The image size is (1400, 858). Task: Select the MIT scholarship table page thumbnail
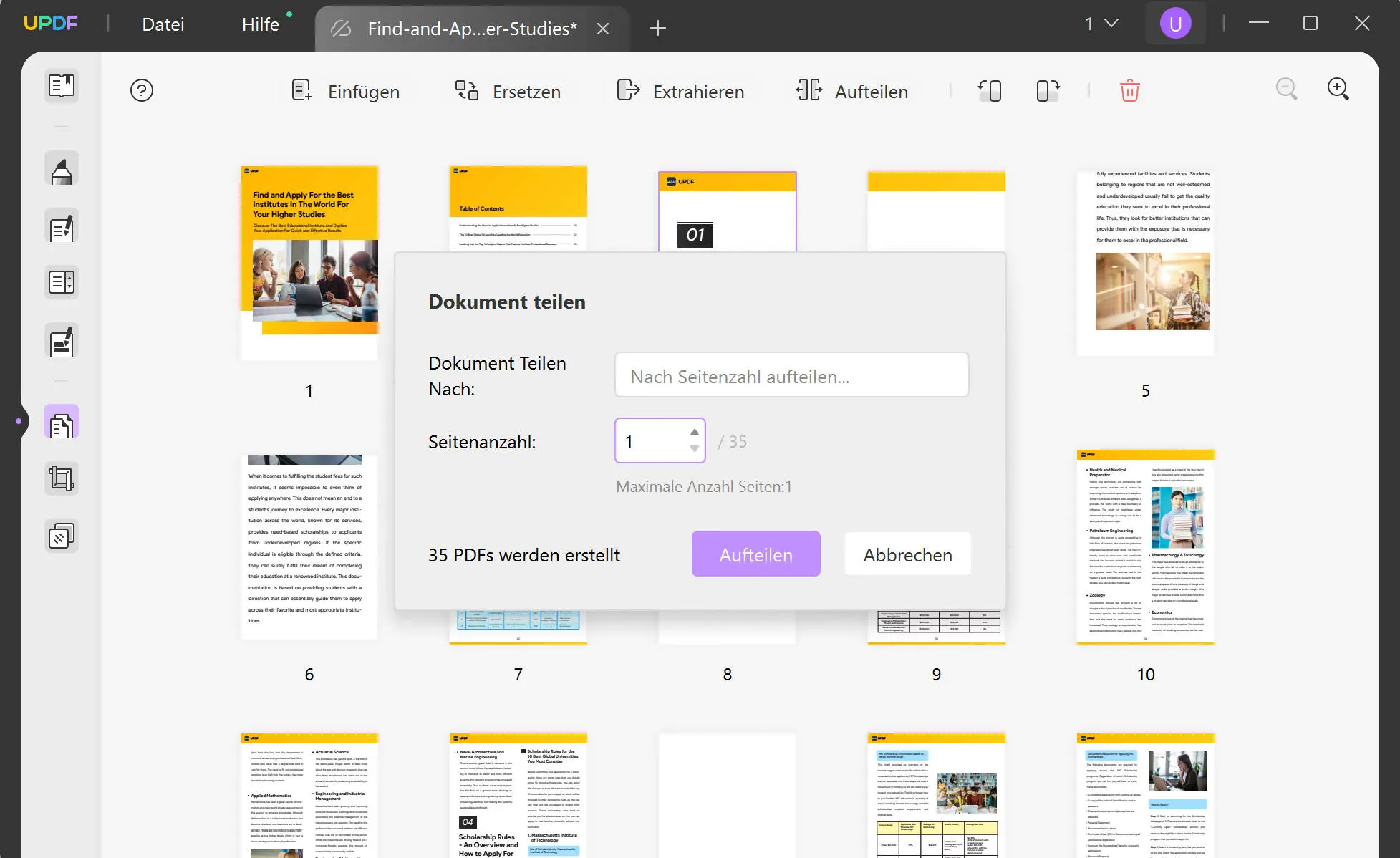pos(937,795)
